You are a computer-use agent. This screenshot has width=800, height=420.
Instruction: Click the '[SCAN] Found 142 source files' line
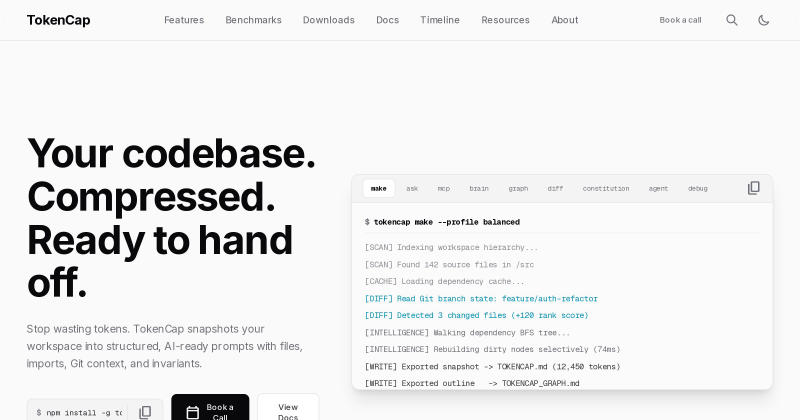click(449, 264)
